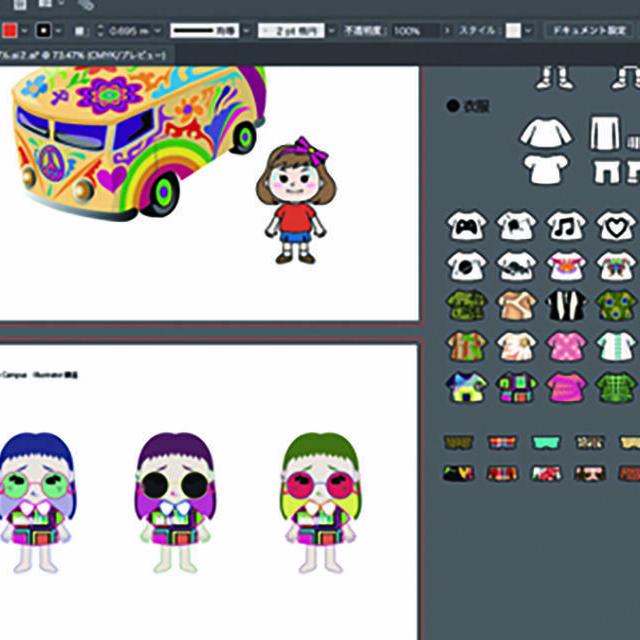Open the fill color dropdown arrow

pyautogui.click(x=24, y=31)
